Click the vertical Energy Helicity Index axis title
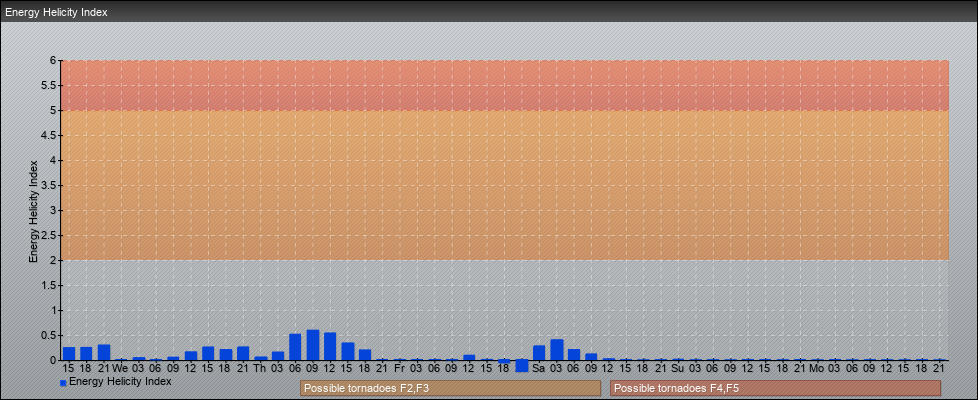978x400 pixels. click(x=34, y=211)
